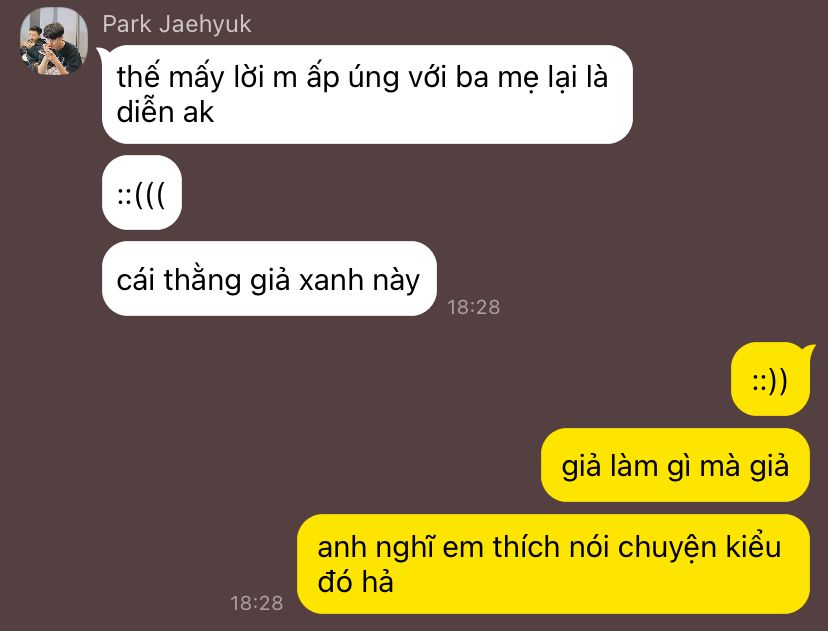Click the word "diễn ak" in first bubble
Screen dimensions: 828x631
[165, 112]
